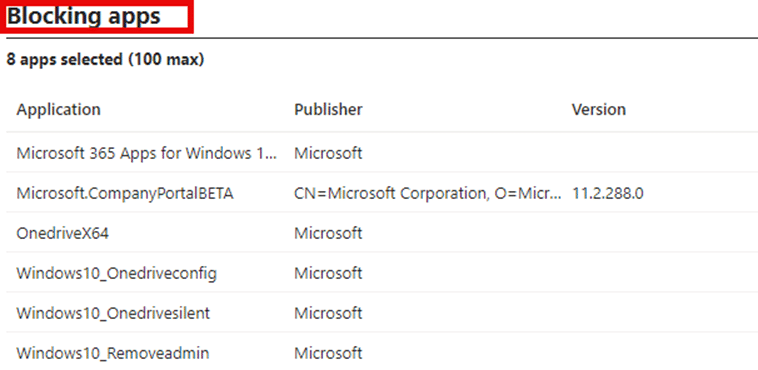This screenshot has width=758, height=370.
Task: Click Microsoft publisher for Microsoft 365 Apps
Action: [328, 153]
